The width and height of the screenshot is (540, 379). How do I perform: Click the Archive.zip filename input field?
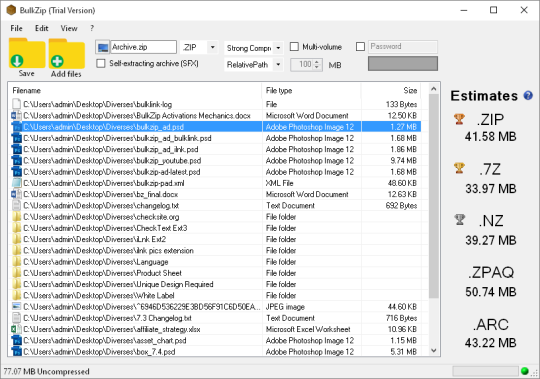pos(143,47)
